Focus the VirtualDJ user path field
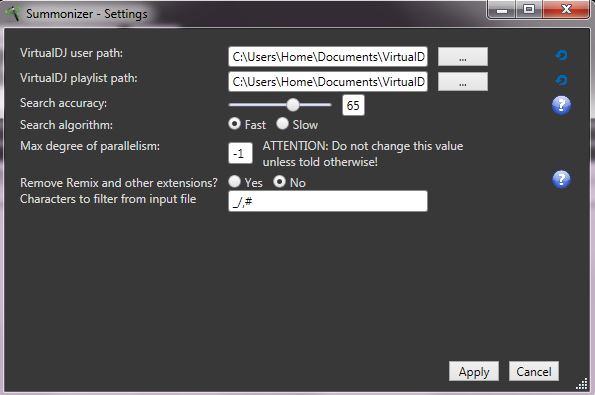The height and width of the screenshot is (395, 595). [x=328, y=57]
